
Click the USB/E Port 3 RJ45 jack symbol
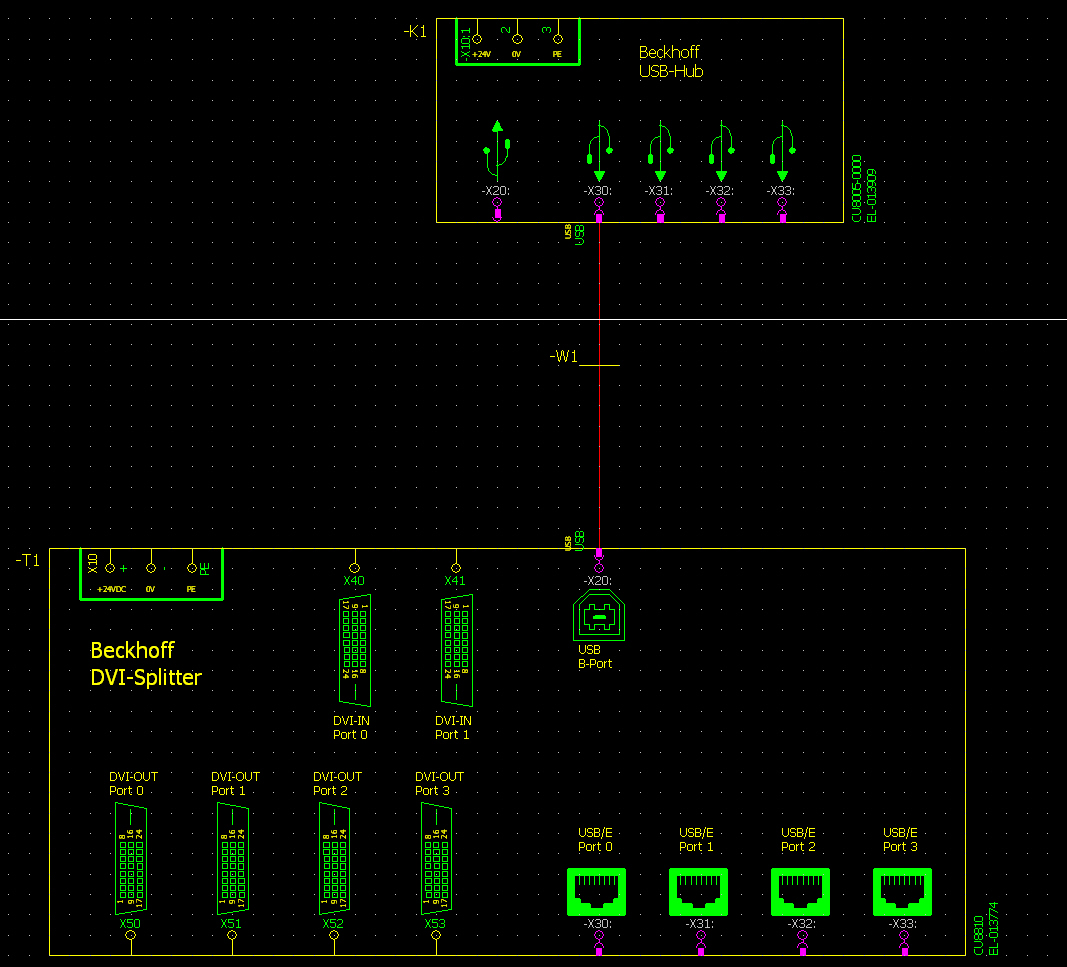click(x=902, y=891)
